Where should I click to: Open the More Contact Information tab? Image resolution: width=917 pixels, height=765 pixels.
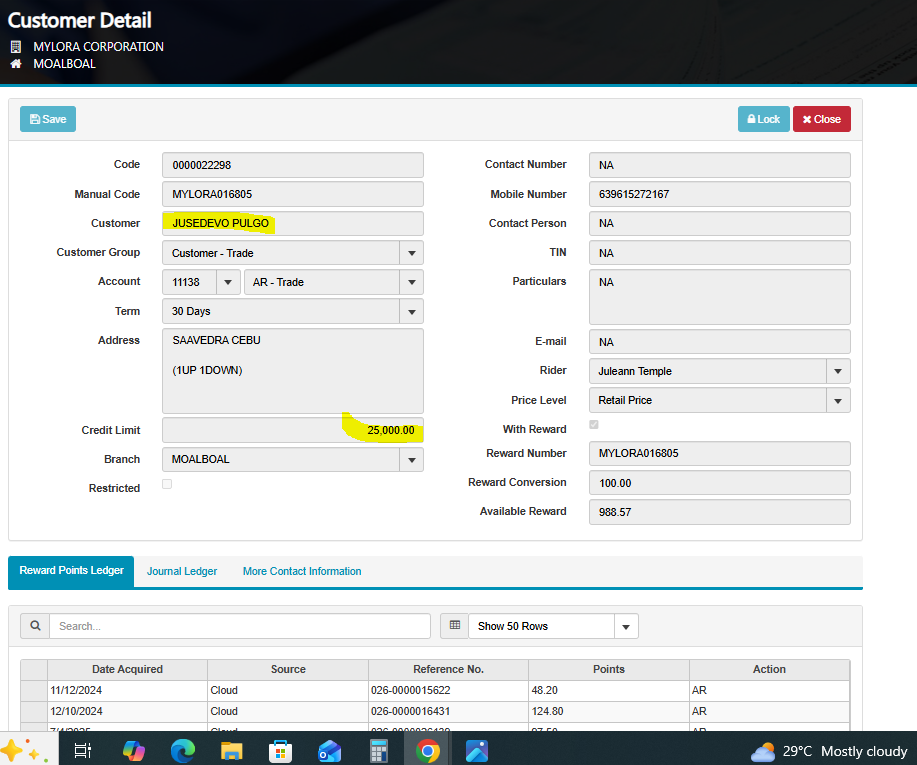pyautogui.click(x=302, y=571)
